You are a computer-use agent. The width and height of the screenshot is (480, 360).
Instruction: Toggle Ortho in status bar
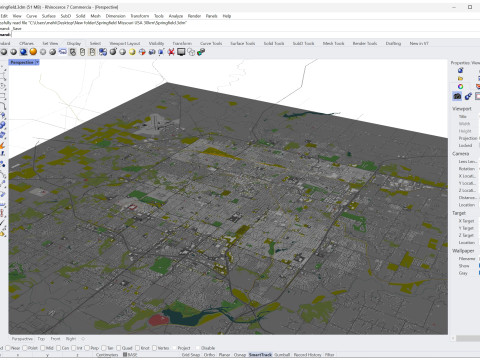click(x=209, y=355)
